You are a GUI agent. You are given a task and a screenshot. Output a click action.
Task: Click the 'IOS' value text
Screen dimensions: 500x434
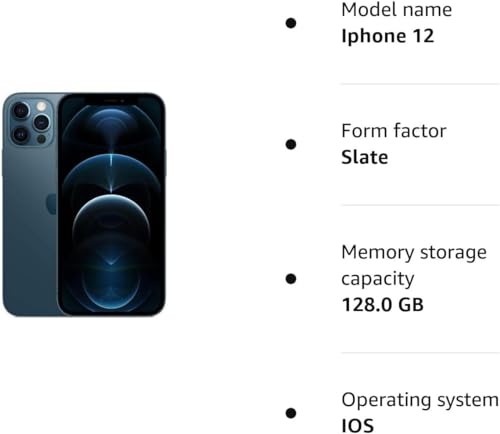(x=358, y=426)
